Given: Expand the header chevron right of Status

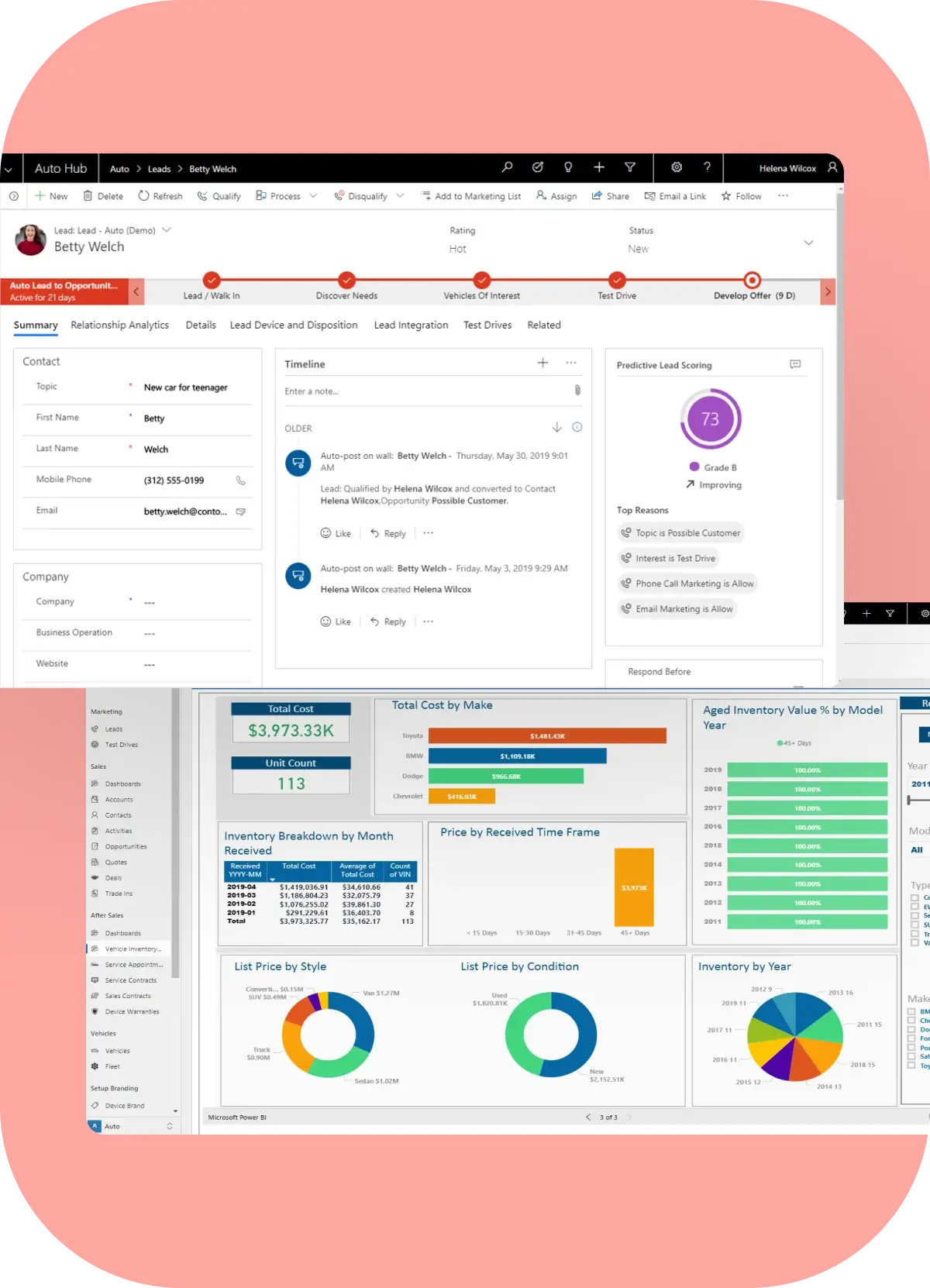Looking at the screenshot, I should [808, 243].
